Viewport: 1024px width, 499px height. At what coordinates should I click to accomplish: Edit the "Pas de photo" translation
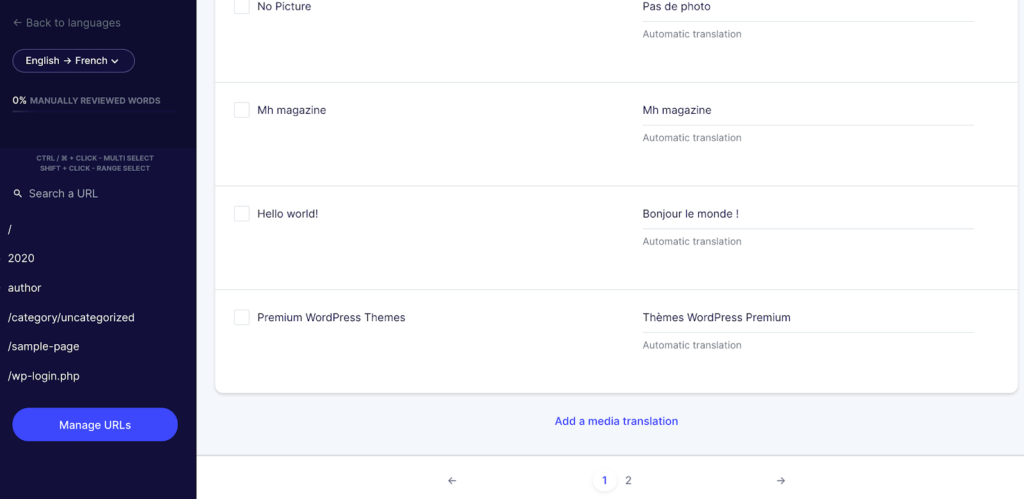coord(808,8)
